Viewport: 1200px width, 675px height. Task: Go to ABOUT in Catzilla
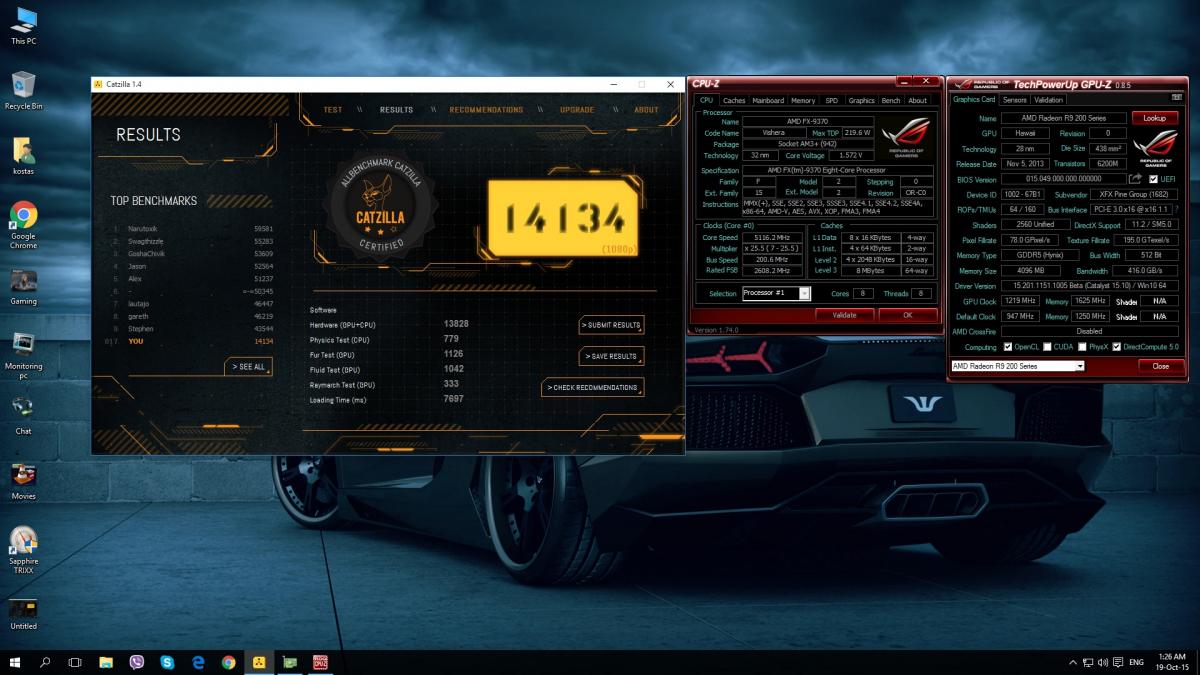tap(647, 110)
